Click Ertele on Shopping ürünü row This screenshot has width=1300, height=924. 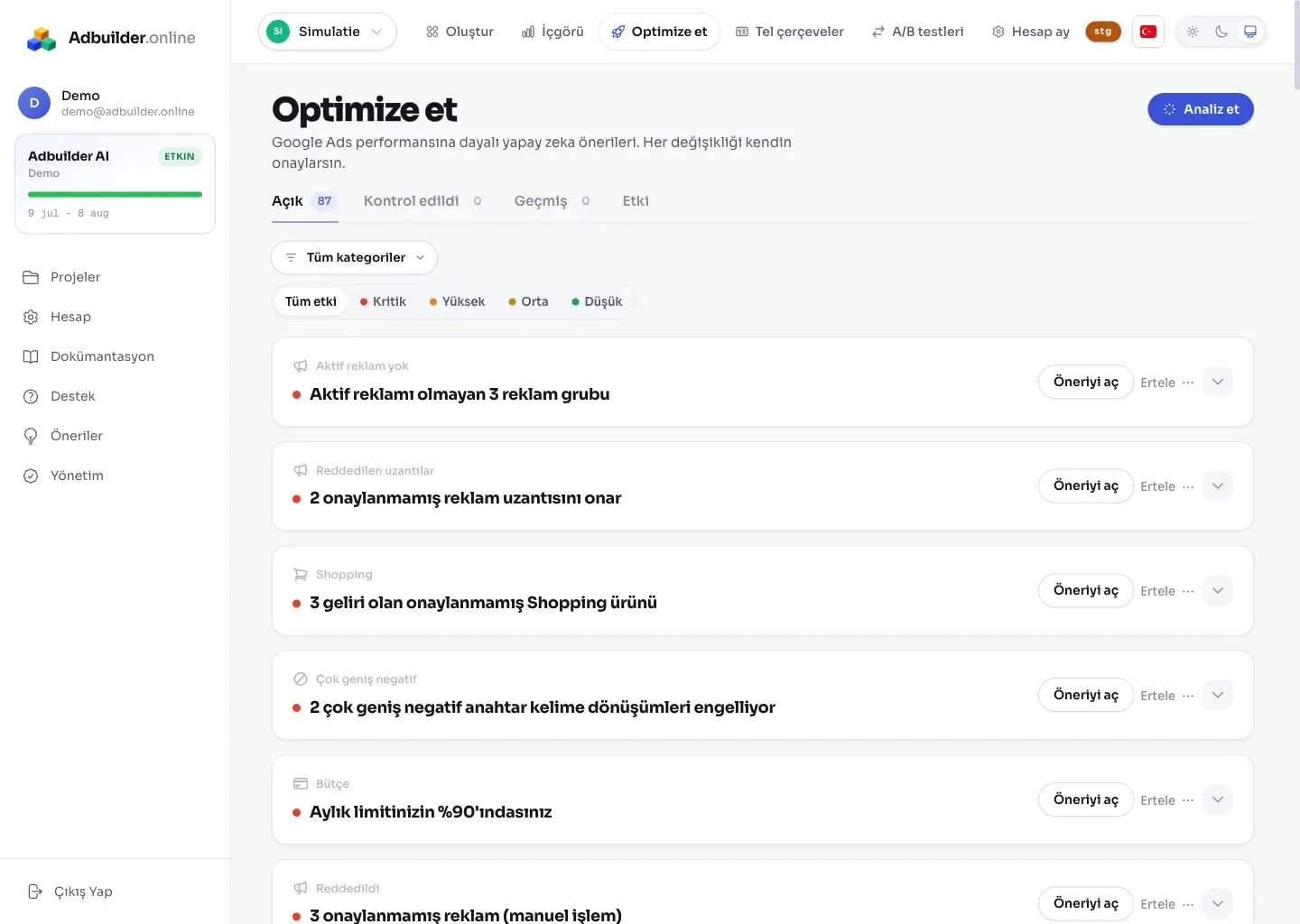click(x=1157, y=591)
